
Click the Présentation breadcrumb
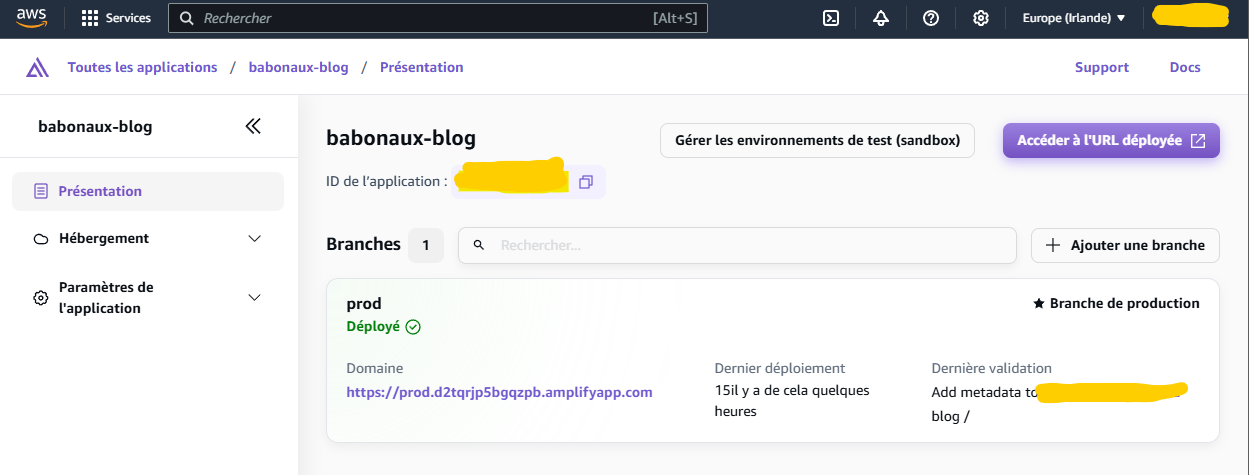pos(422,68)
